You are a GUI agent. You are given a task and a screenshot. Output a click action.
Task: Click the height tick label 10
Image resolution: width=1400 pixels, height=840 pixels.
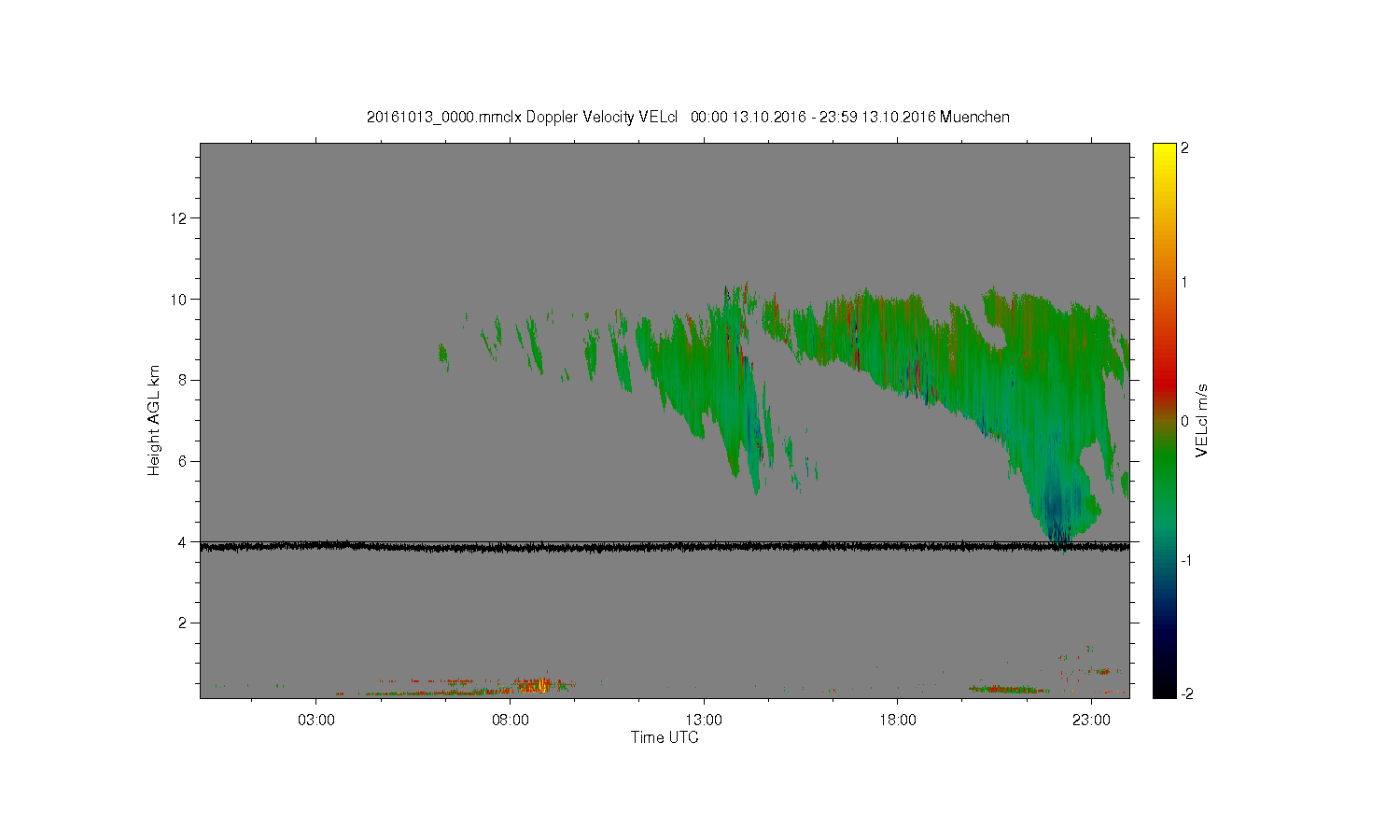[179, 300]
